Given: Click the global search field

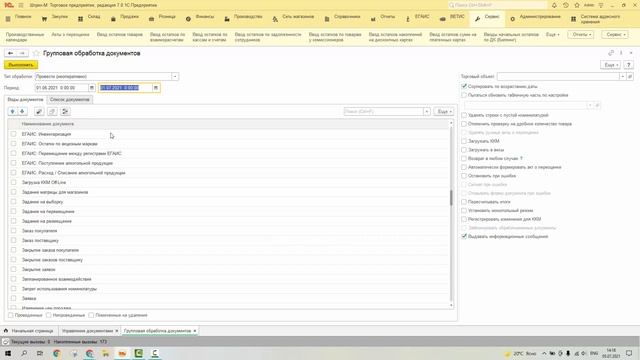Looking at the screenshot, I should click(497, 5).
